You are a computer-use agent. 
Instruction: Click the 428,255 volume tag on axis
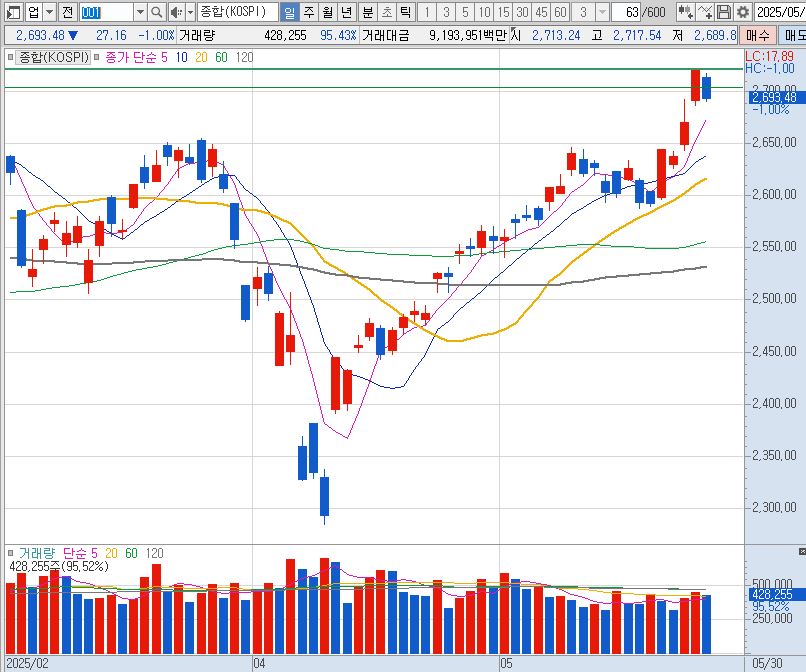tap(777, 594)
